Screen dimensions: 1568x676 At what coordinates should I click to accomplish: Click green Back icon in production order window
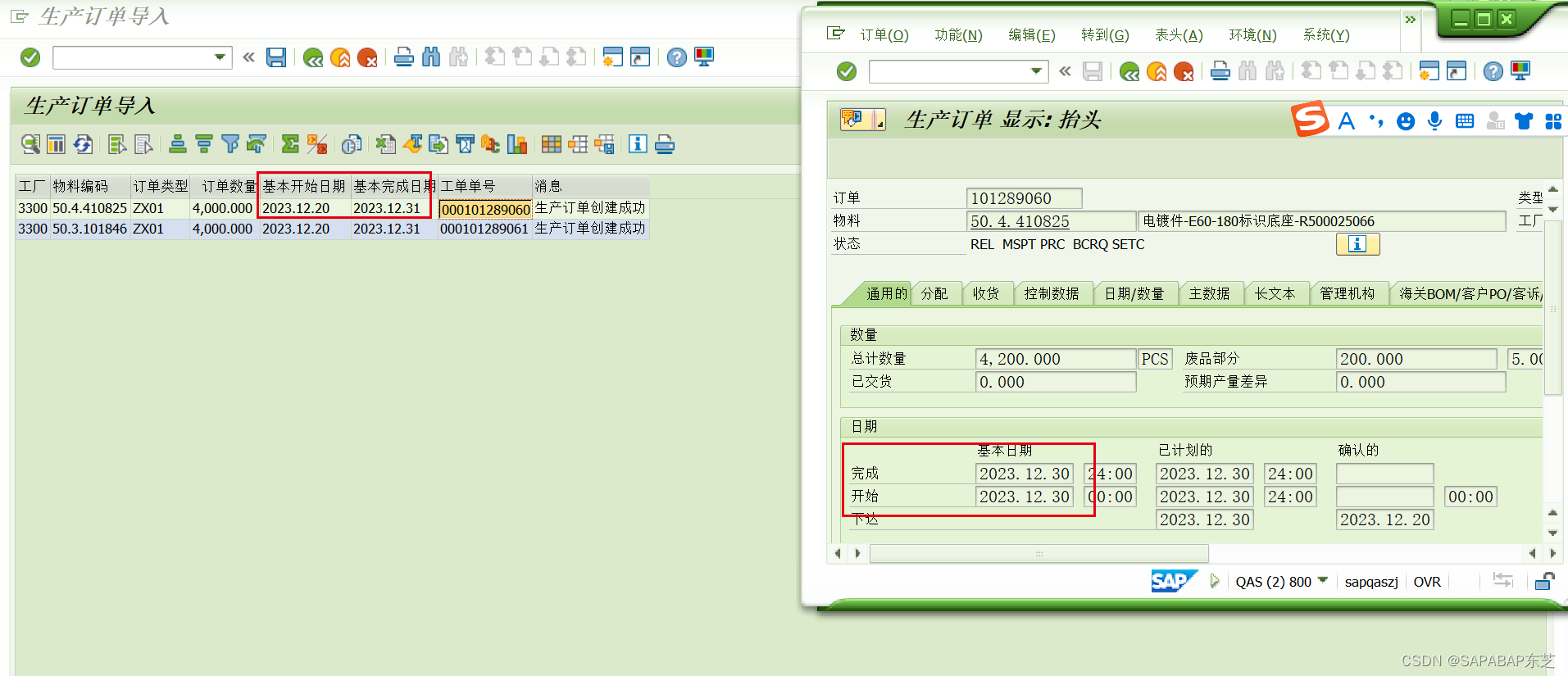click(x=1129, y=72)
